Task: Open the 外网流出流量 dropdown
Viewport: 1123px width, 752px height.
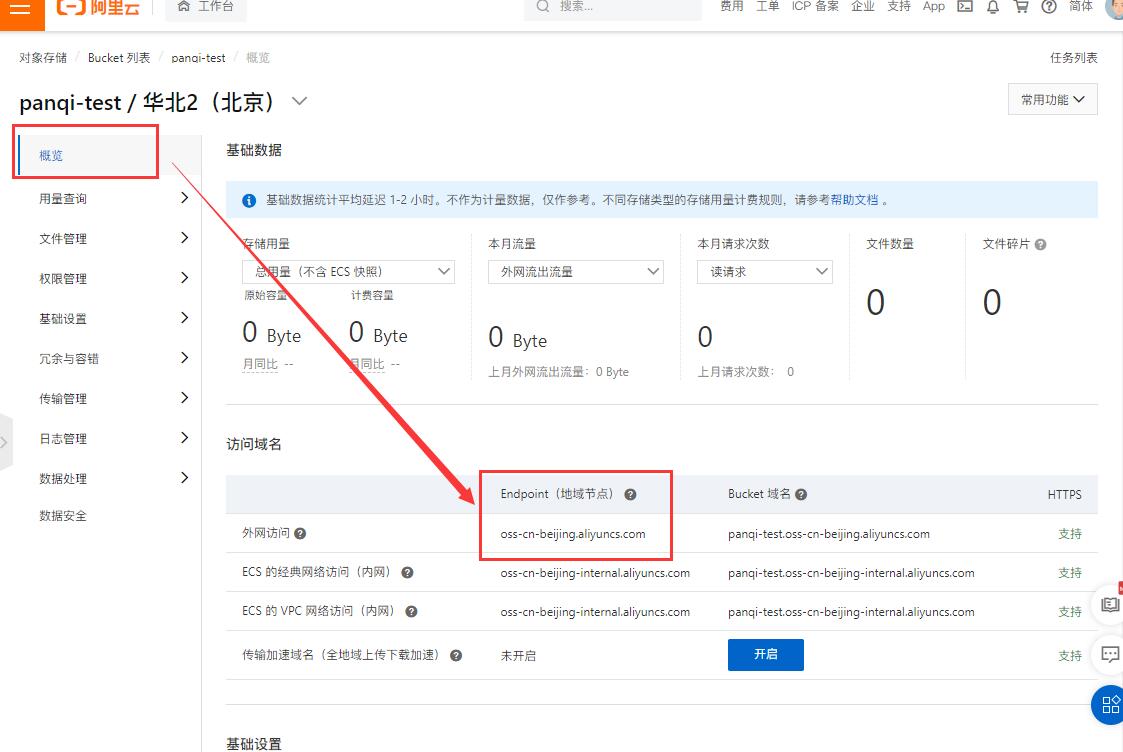Action: 576,271
